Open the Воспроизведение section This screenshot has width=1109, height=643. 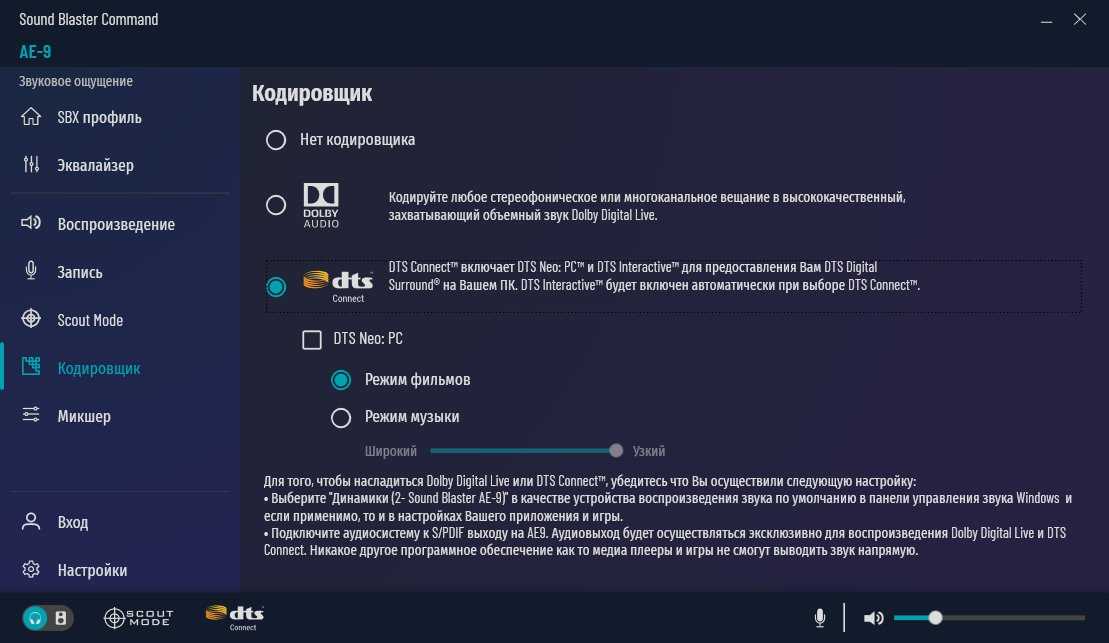click(116, 224)
